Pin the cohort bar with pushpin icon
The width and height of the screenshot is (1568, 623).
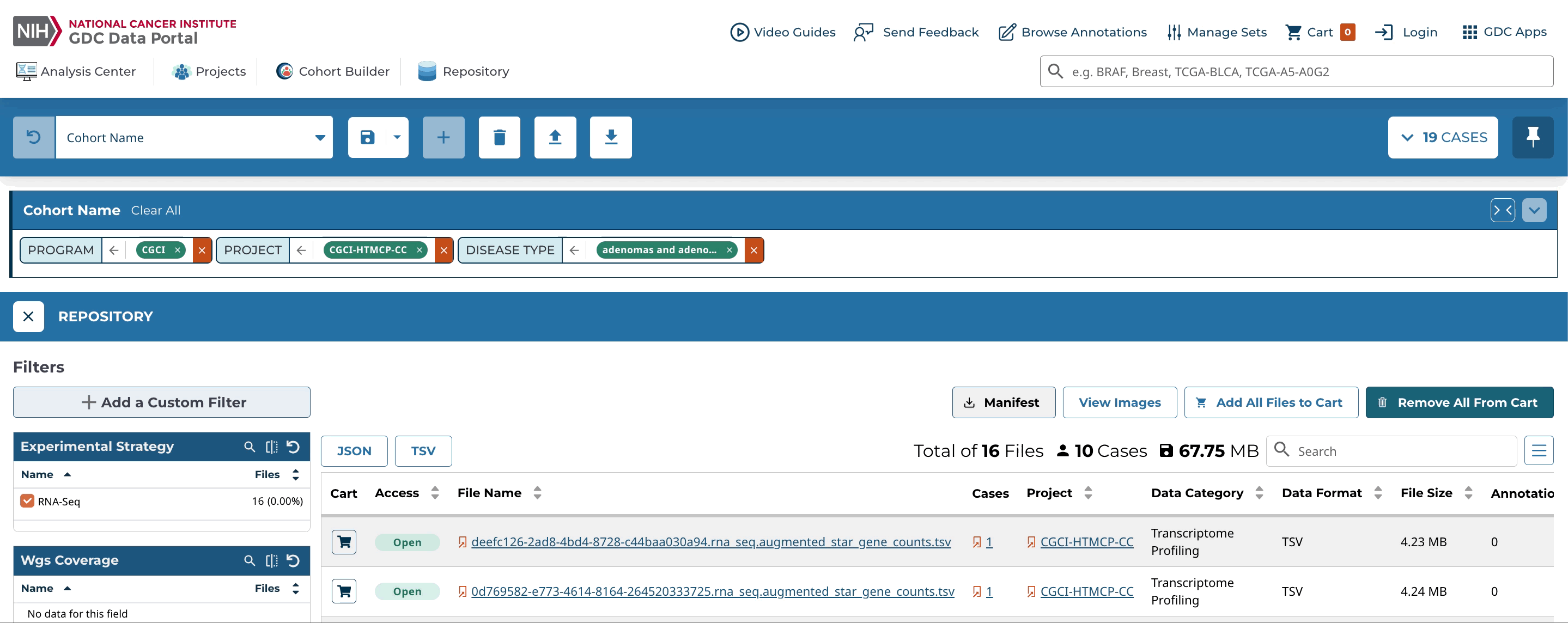[1532, 137]
